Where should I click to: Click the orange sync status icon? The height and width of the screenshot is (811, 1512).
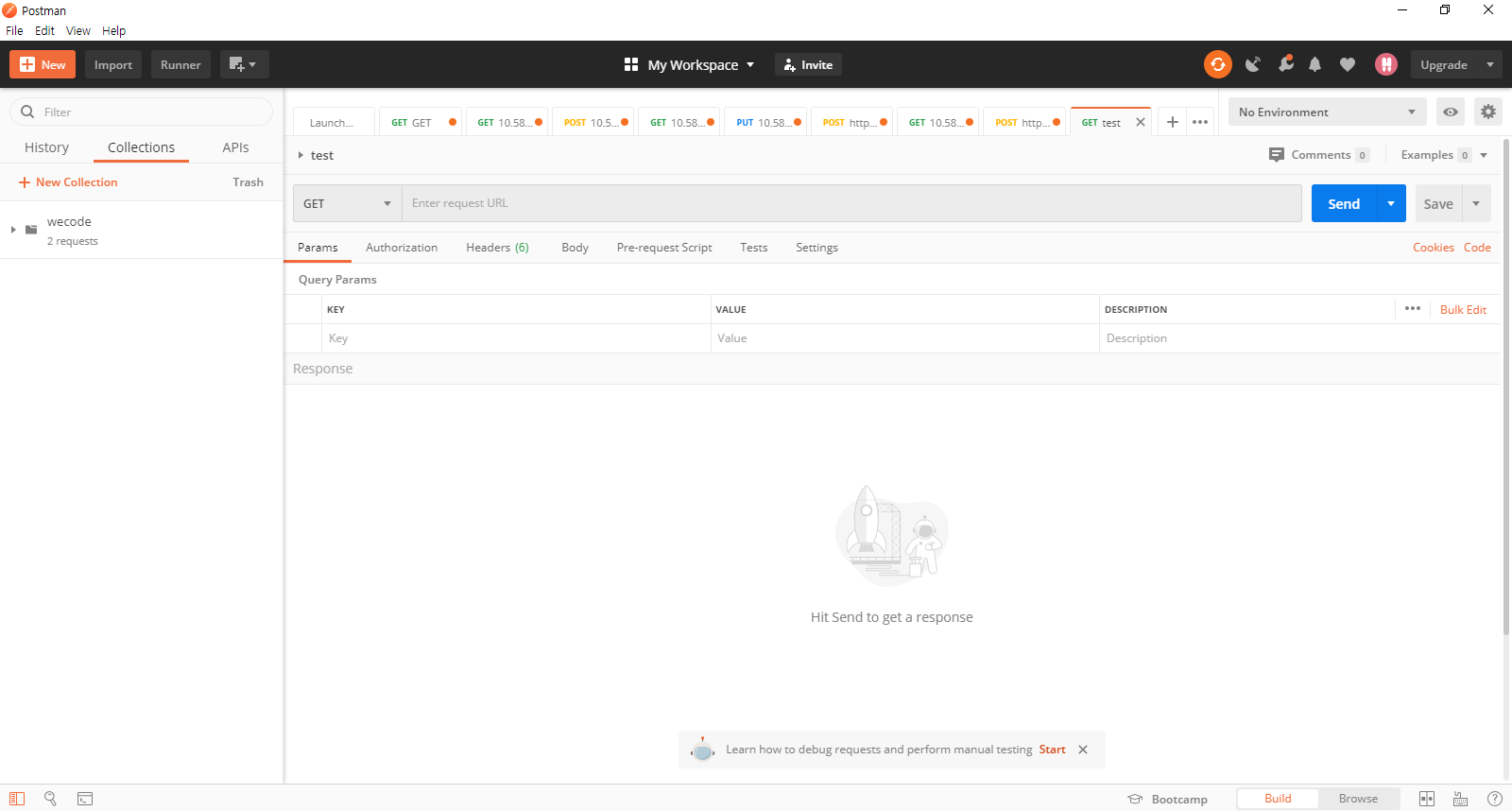(1217, 64)
